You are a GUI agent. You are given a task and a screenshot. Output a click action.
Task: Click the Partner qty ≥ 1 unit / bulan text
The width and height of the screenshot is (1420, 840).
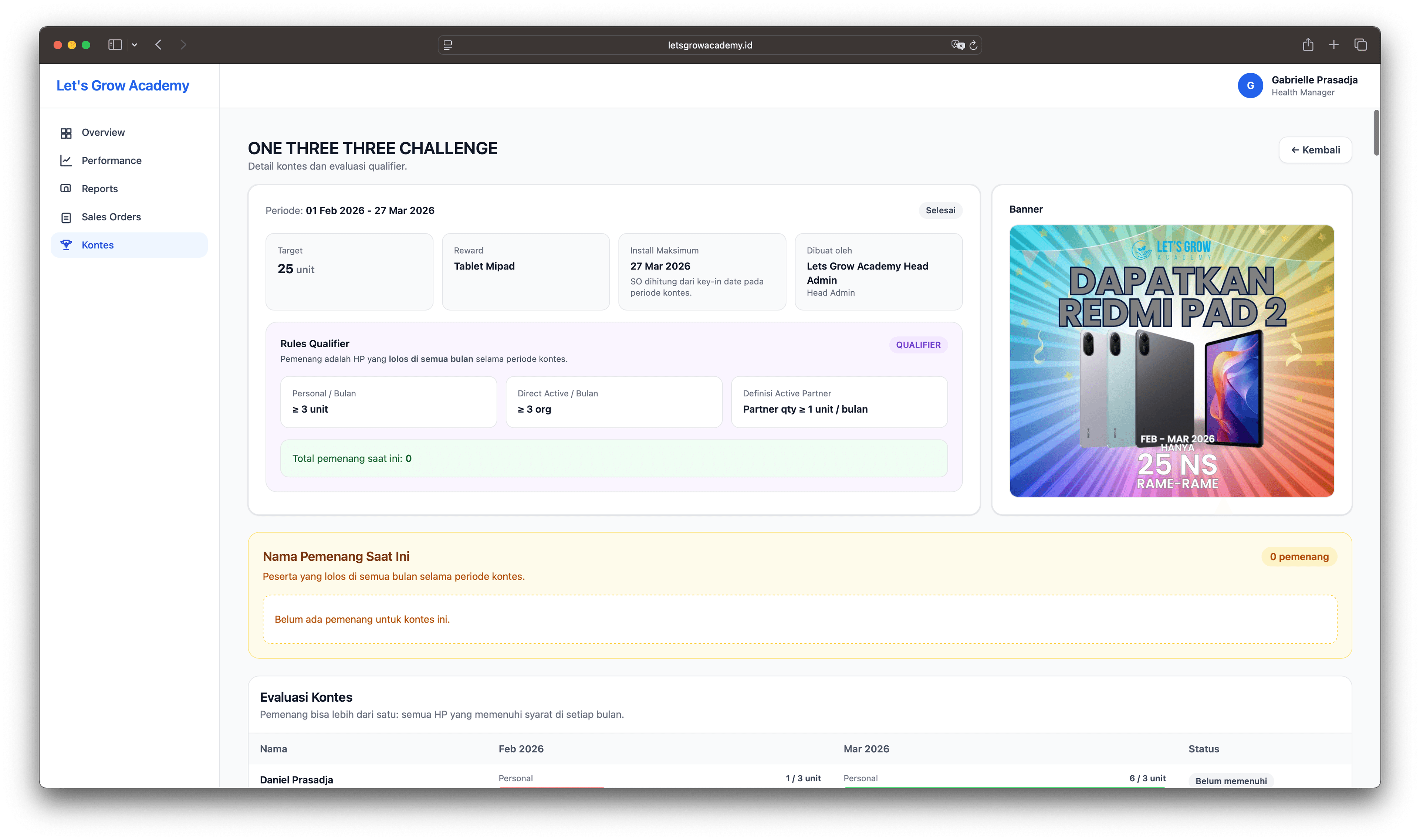[805, 409]
